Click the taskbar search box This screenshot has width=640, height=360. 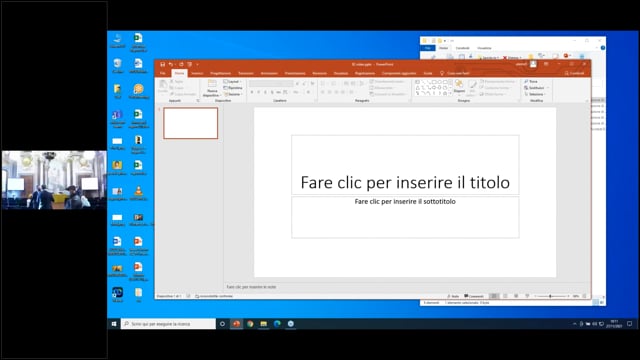tap(168, 324)
